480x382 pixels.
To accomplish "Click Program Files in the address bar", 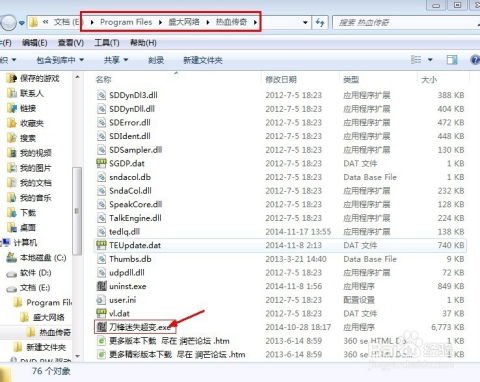I will pos(126,22).
